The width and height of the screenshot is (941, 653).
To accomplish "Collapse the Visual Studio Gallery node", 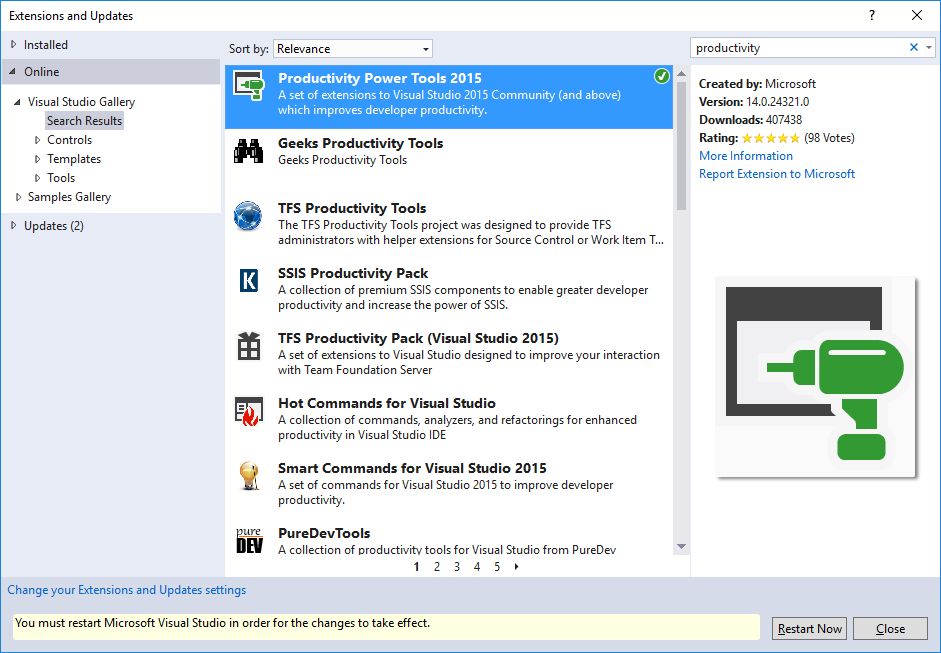I will point(17,101).
